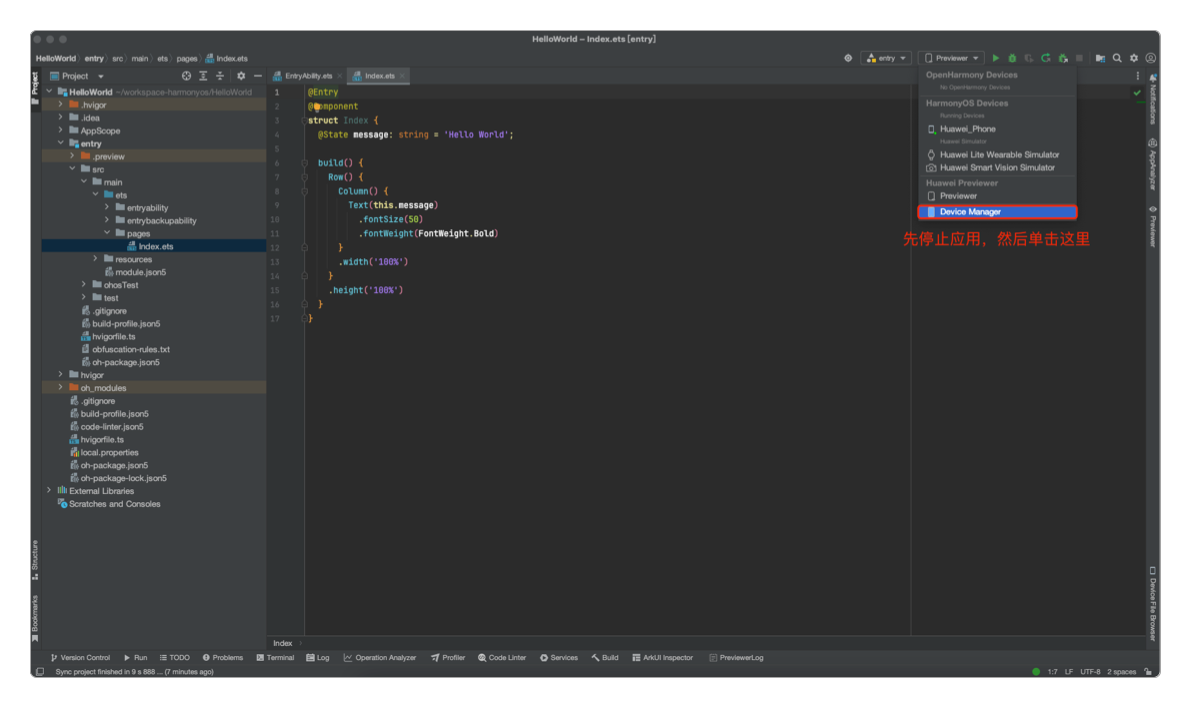This screenshot has width=1191, height=708.
Task: Choose Previewer in device list
Action: coord(997,196)
